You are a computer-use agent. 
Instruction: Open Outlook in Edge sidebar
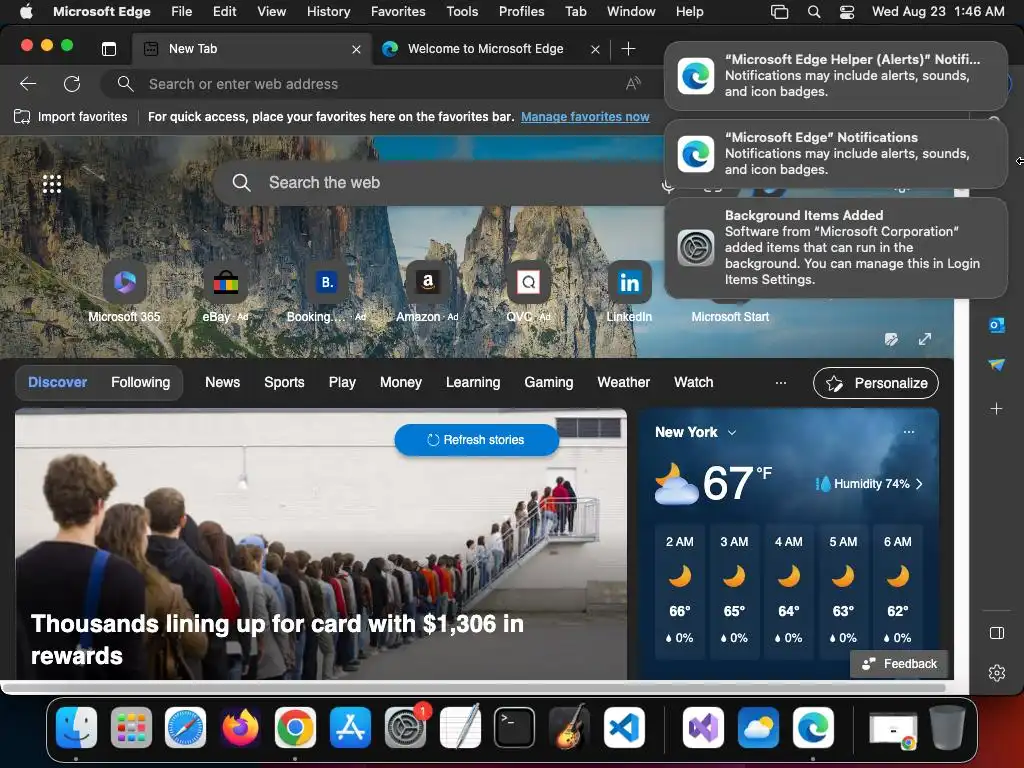tap(997, 325)
